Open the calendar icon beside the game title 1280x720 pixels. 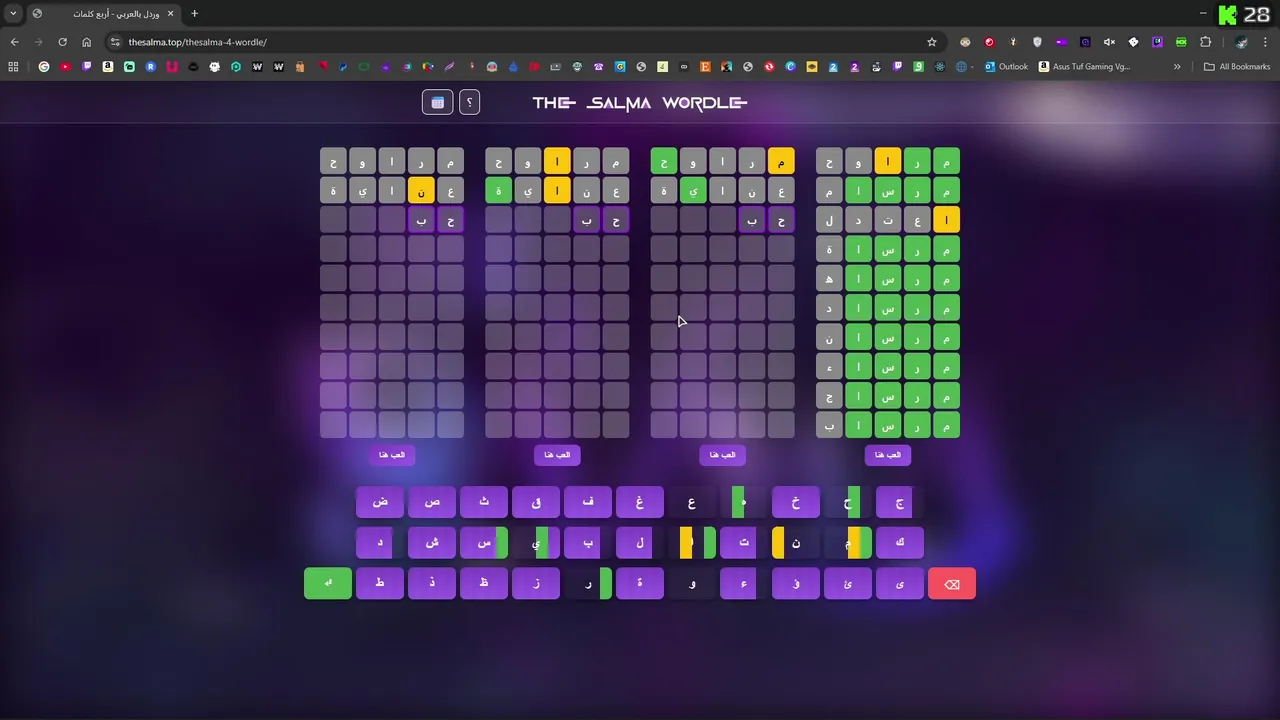pos(437,102)
